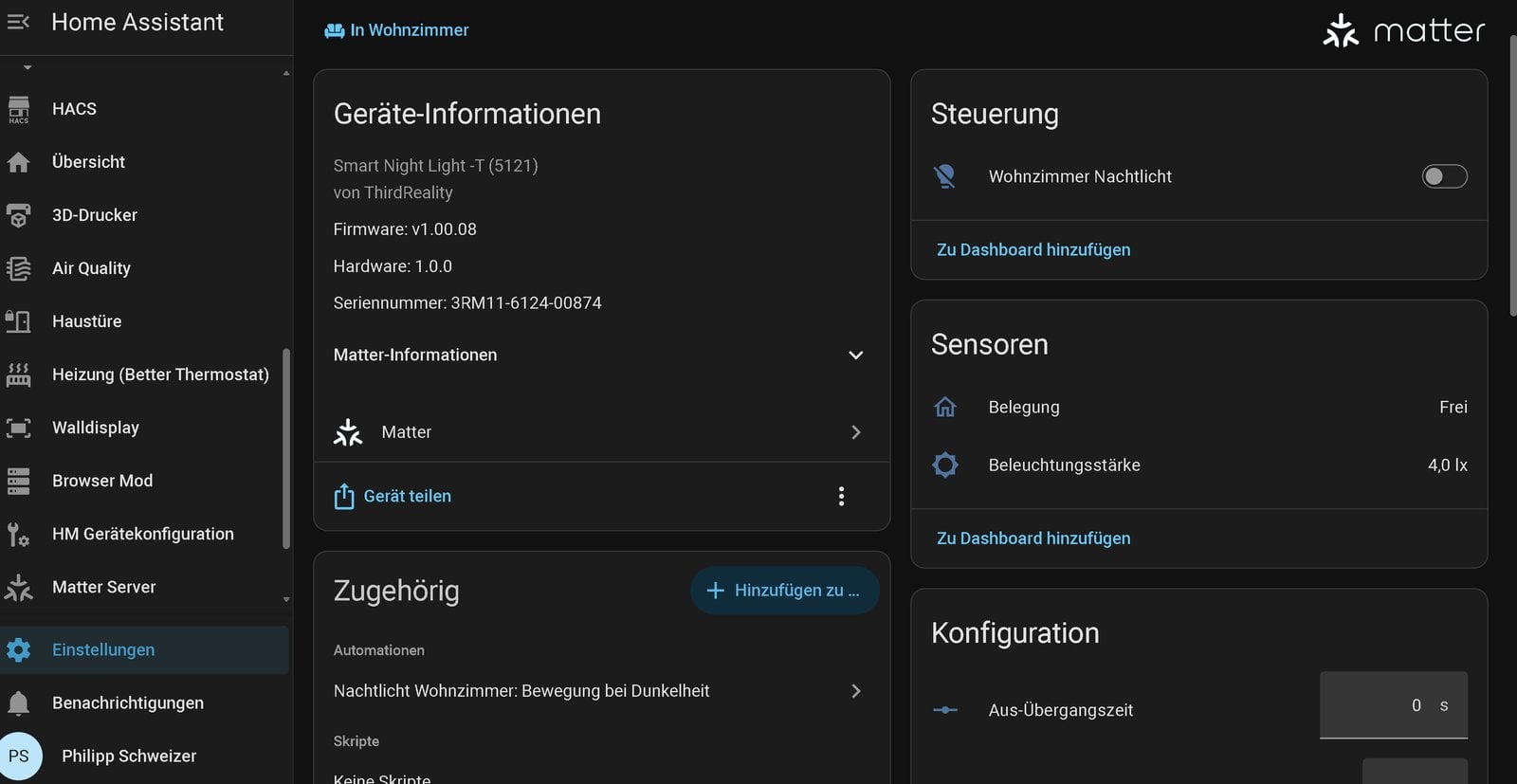The height and width of the screenshot is (784, 1517).
Task: Collapse the sidebar menu icon
Action: (x=18, y=22)
